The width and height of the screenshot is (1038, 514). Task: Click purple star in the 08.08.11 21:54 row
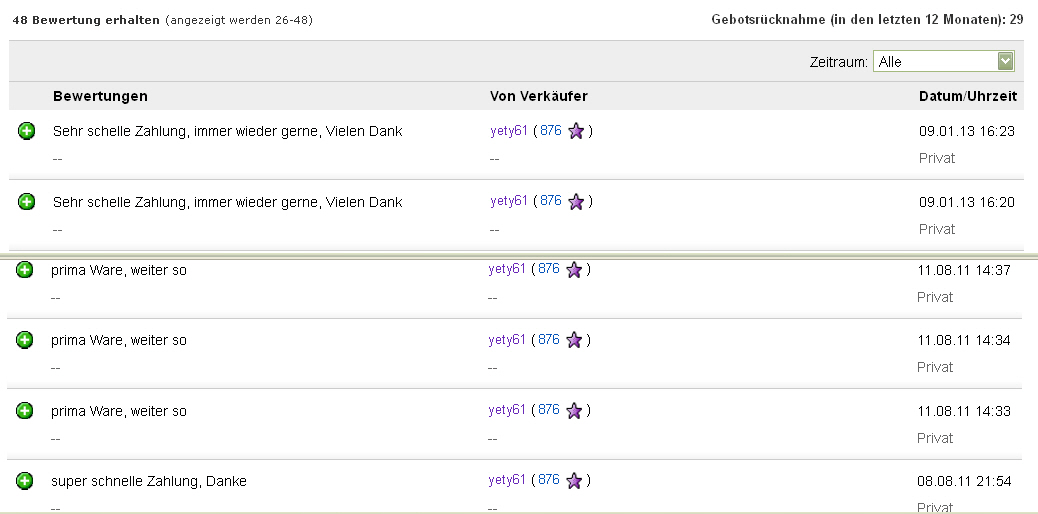[x=574, y=481]
